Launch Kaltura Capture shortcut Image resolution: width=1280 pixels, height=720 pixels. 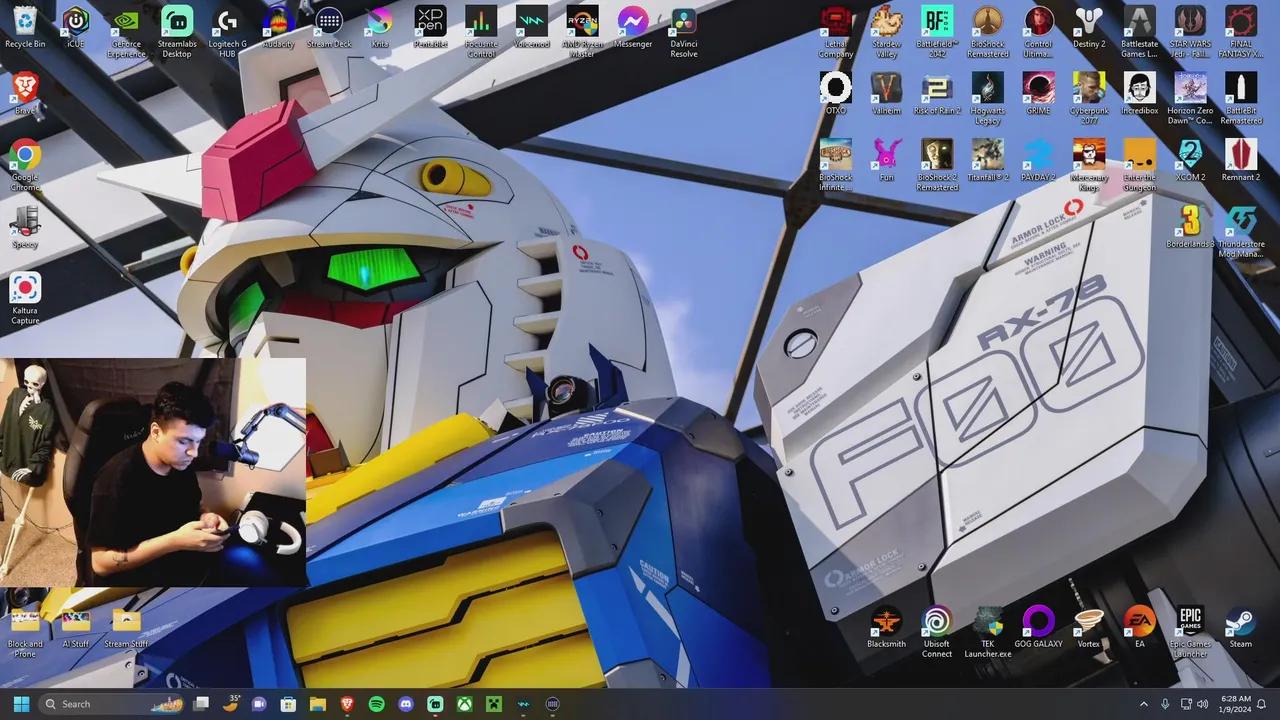click(25, 298)
